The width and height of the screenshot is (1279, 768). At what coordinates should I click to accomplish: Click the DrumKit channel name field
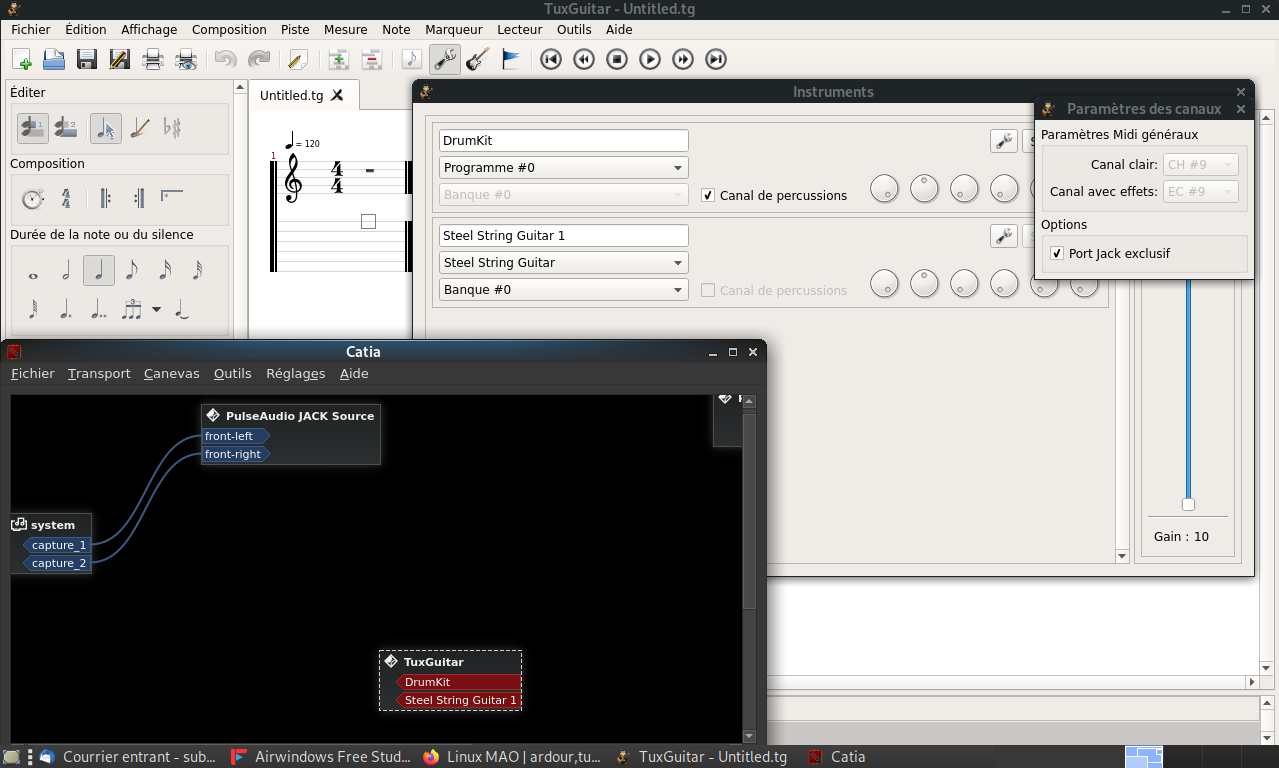pyautogui.click(x=564, y=141)
